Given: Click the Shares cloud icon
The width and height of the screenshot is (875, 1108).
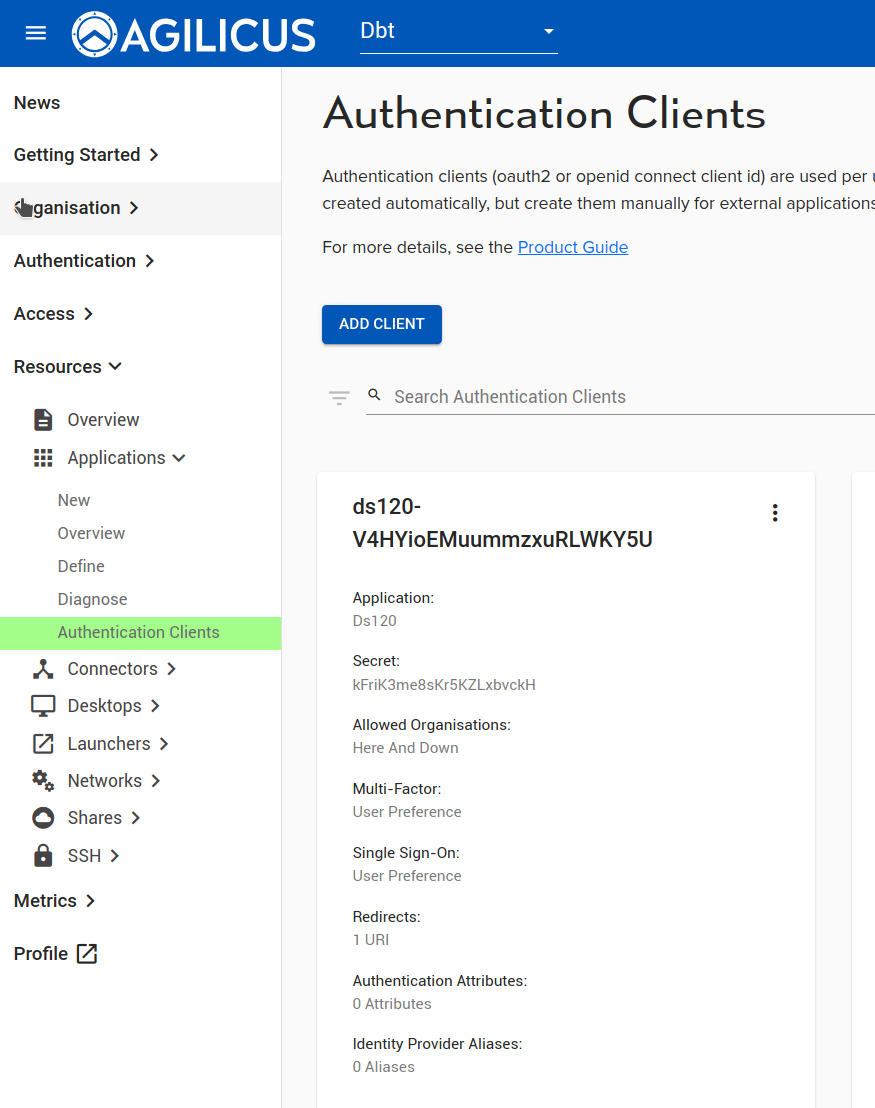Looking at the screenshot, I should coord(43,818).
